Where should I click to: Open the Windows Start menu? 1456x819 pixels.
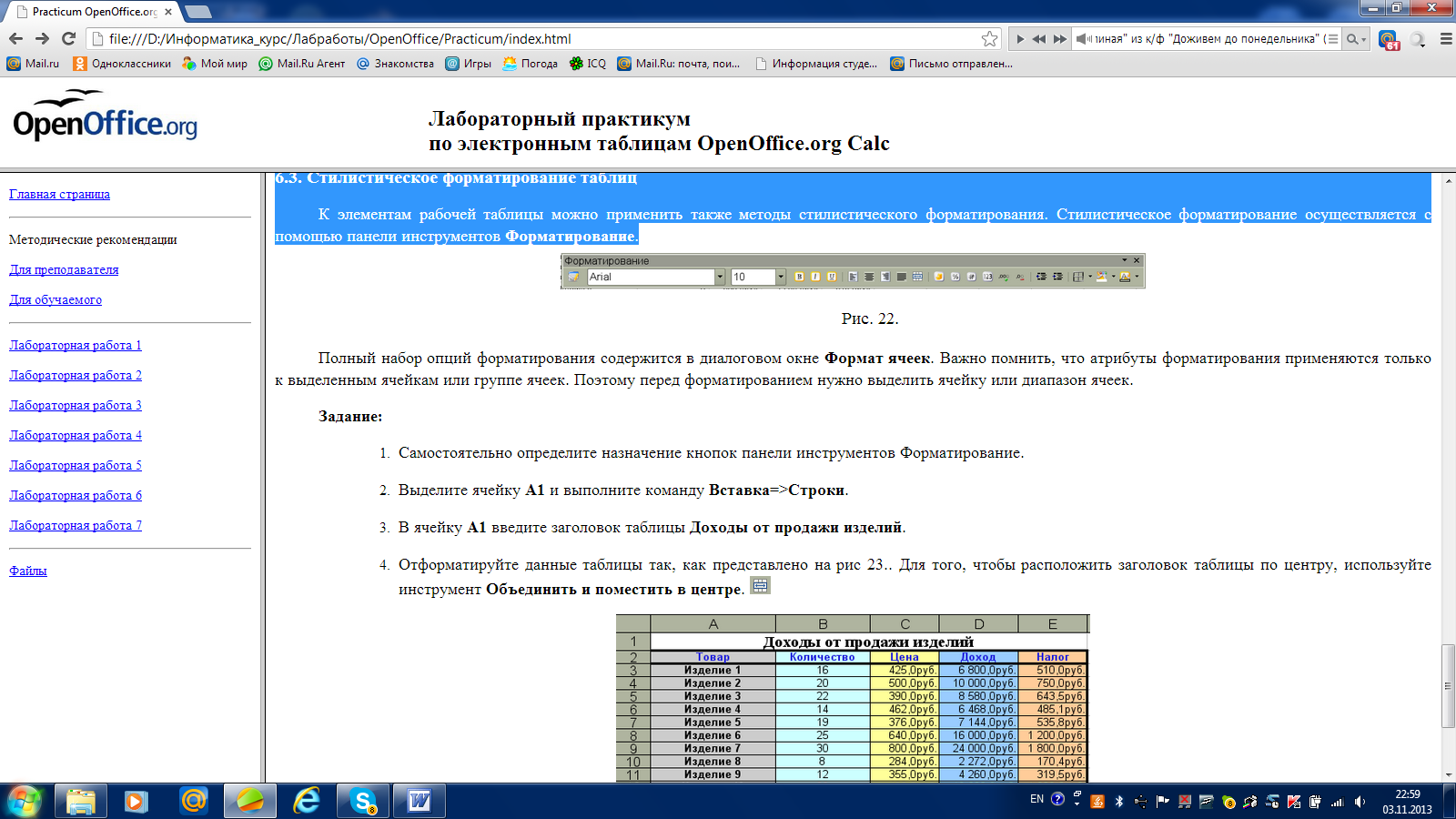[x=25, y=801]
